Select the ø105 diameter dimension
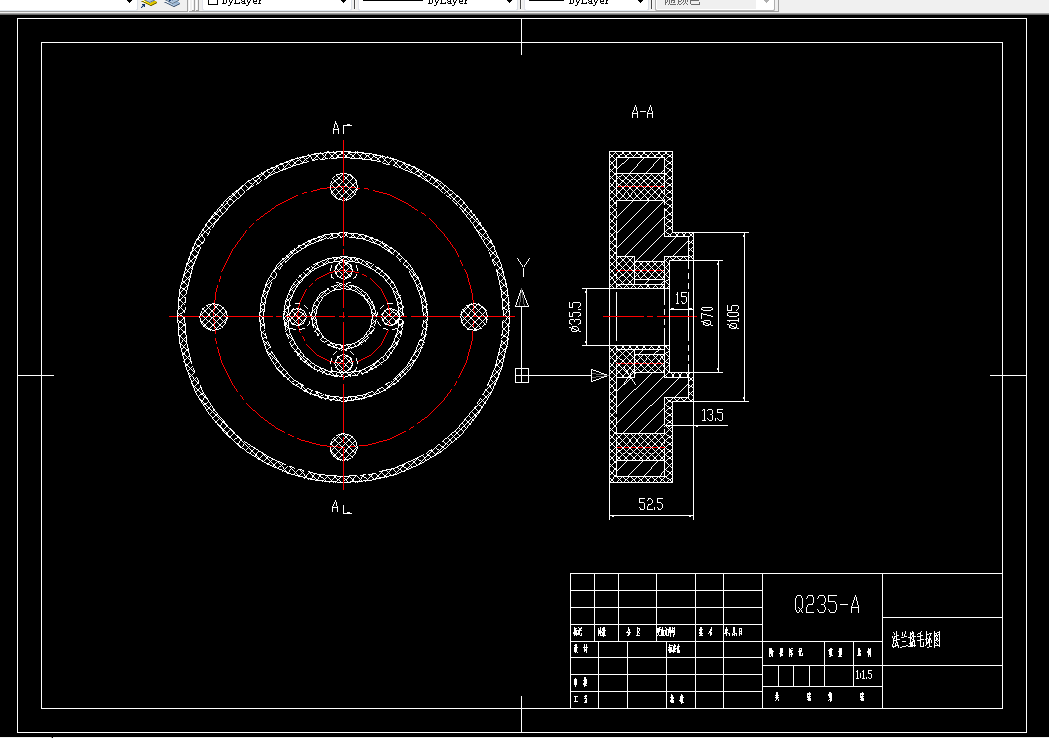The height and width of the screenshot is (738, 1049). point(734,317)
